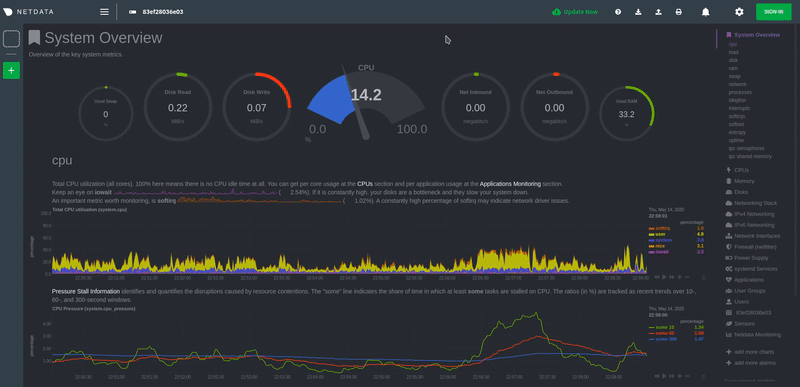800x387 pixels.
Task: Jump to ipc semaphores subsection
Action: click(x=746, y=148)
